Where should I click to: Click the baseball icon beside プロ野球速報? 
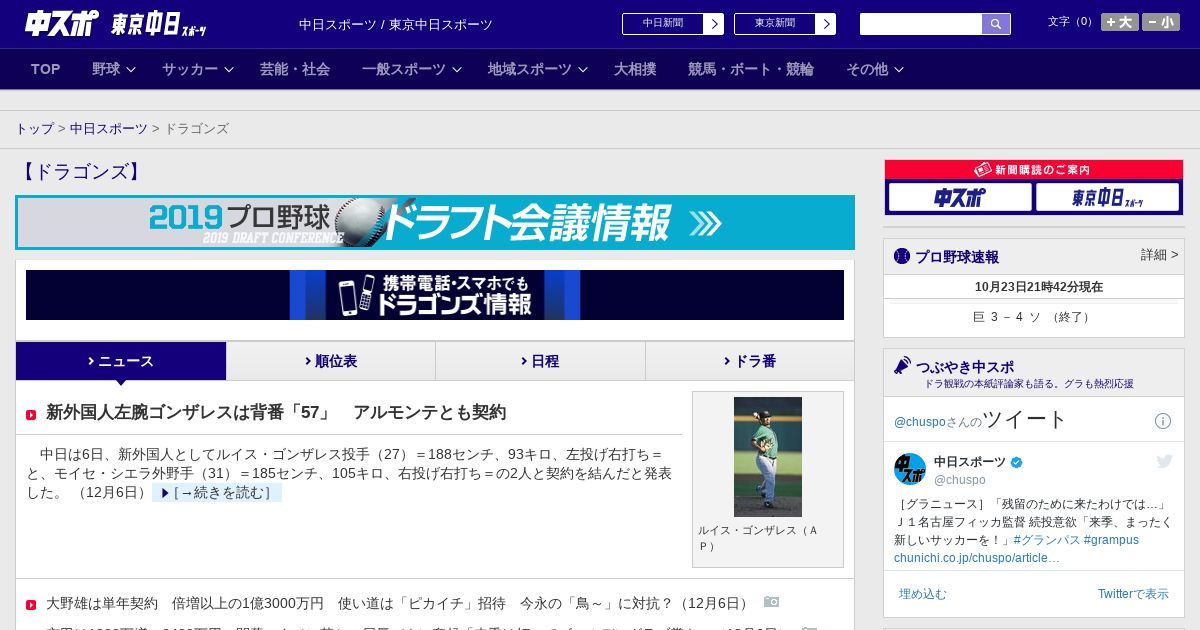[x=902, y=256]
